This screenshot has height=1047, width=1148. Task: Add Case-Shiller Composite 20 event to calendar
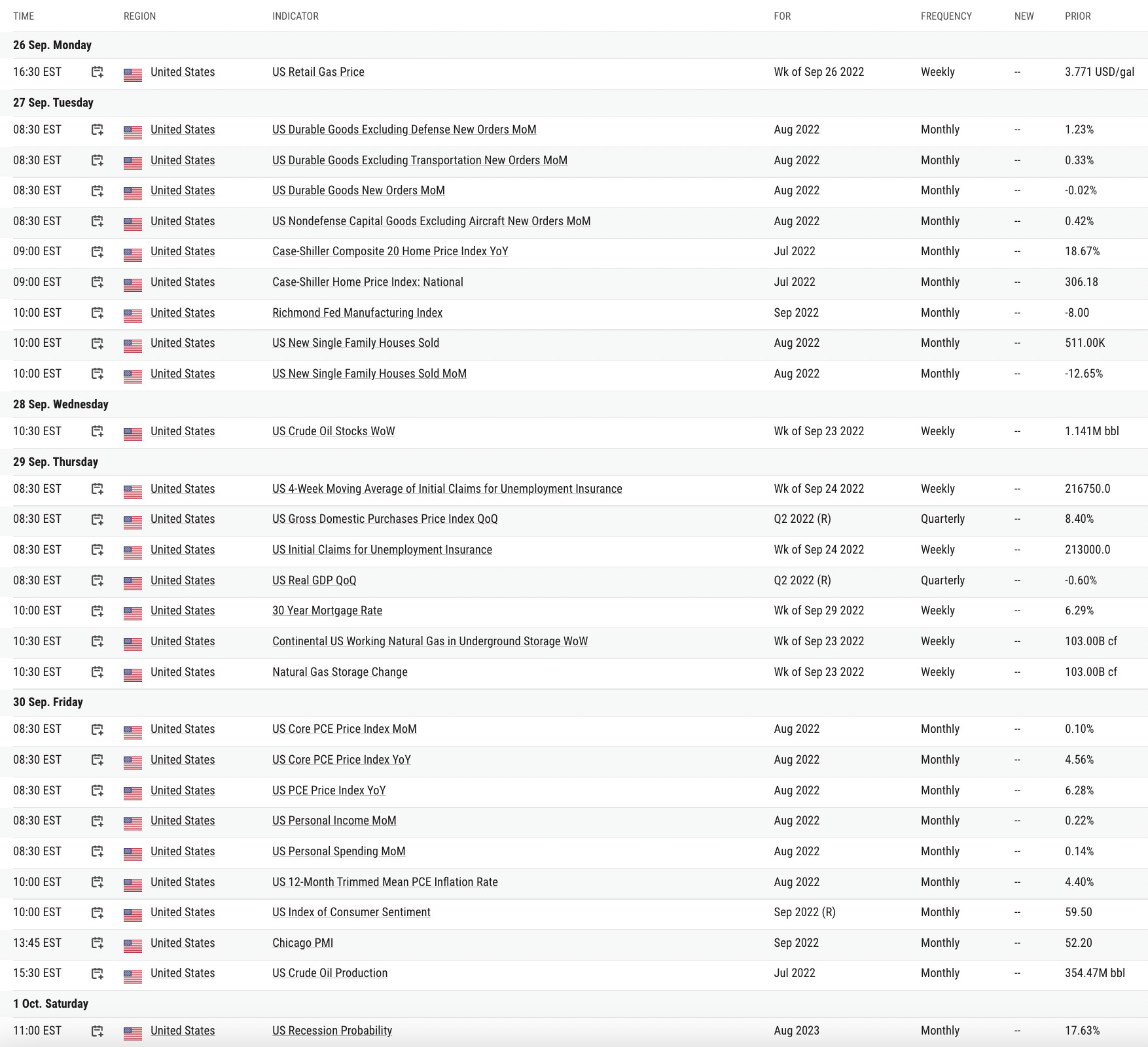point(98,251)
